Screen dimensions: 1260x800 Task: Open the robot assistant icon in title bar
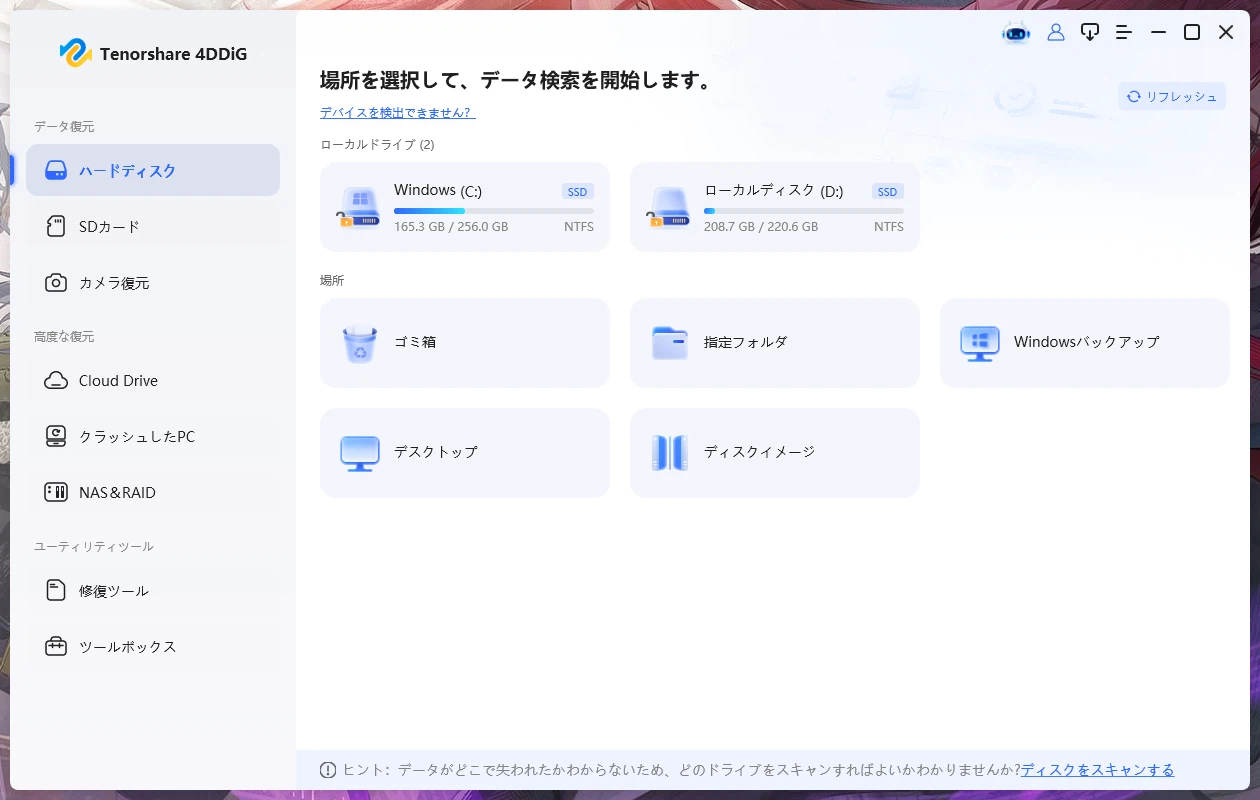(x=1016, y=33)
